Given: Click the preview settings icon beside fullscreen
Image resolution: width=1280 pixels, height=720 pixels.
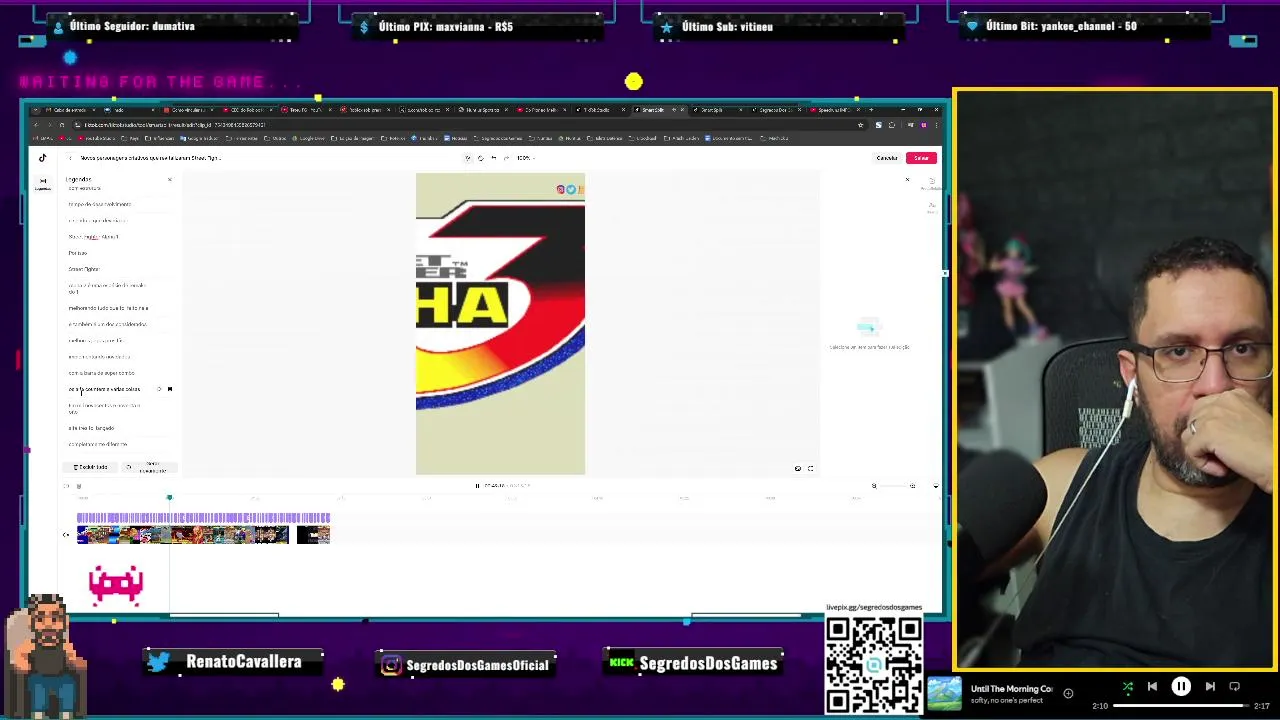Looking at the screenshot, I should pos(797,468).
